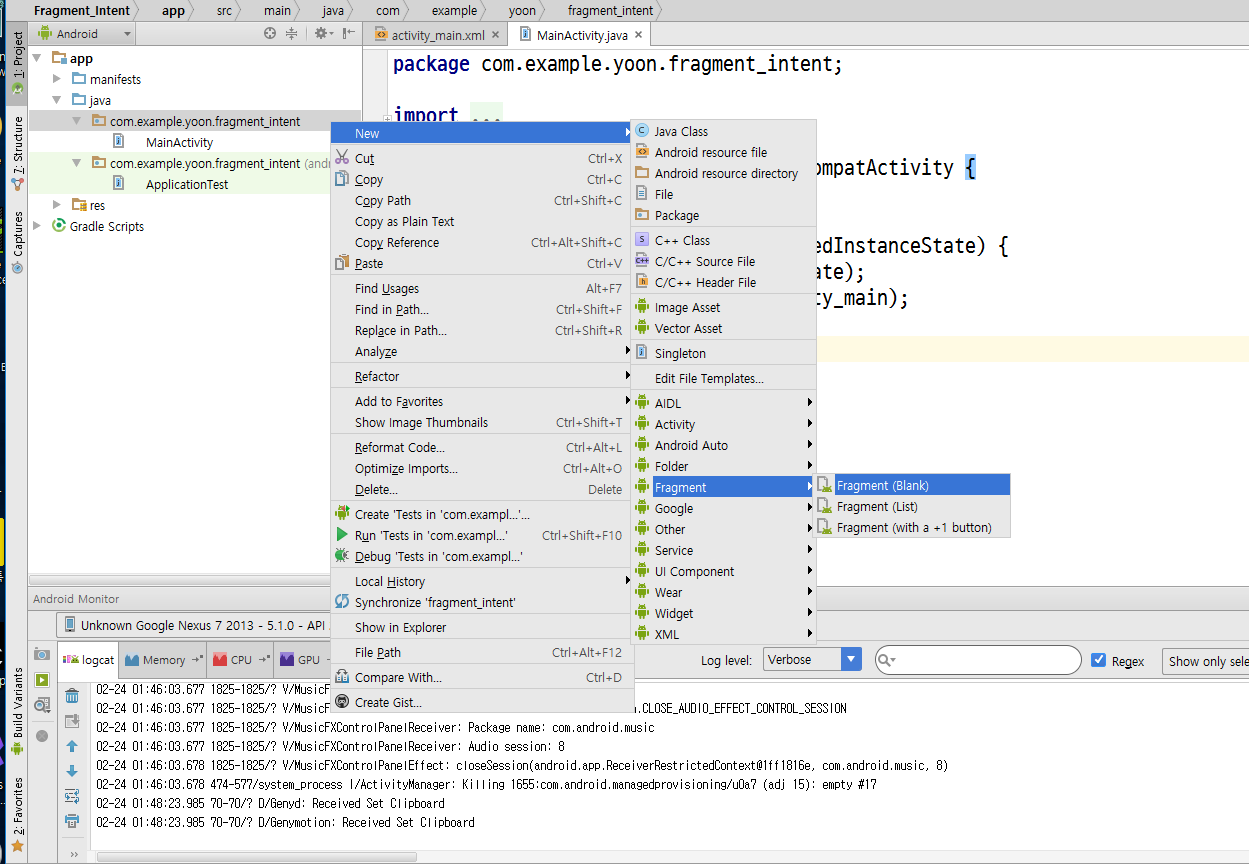Switch to activity_main.xml tab
Viewport: 1249px width, 864px height.
click(438, 35)
